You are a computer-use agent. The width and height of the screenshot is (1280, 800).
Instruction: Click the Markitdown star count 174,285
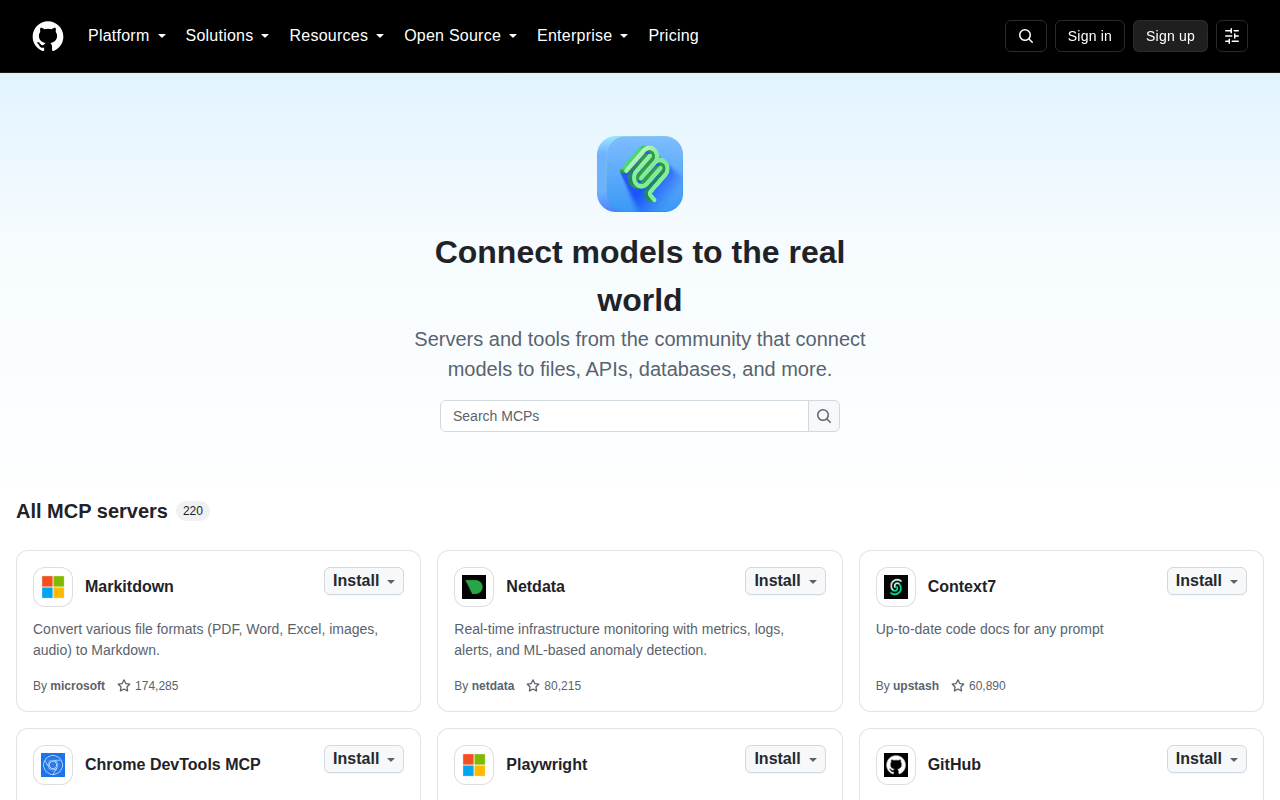tap(148, 686)
